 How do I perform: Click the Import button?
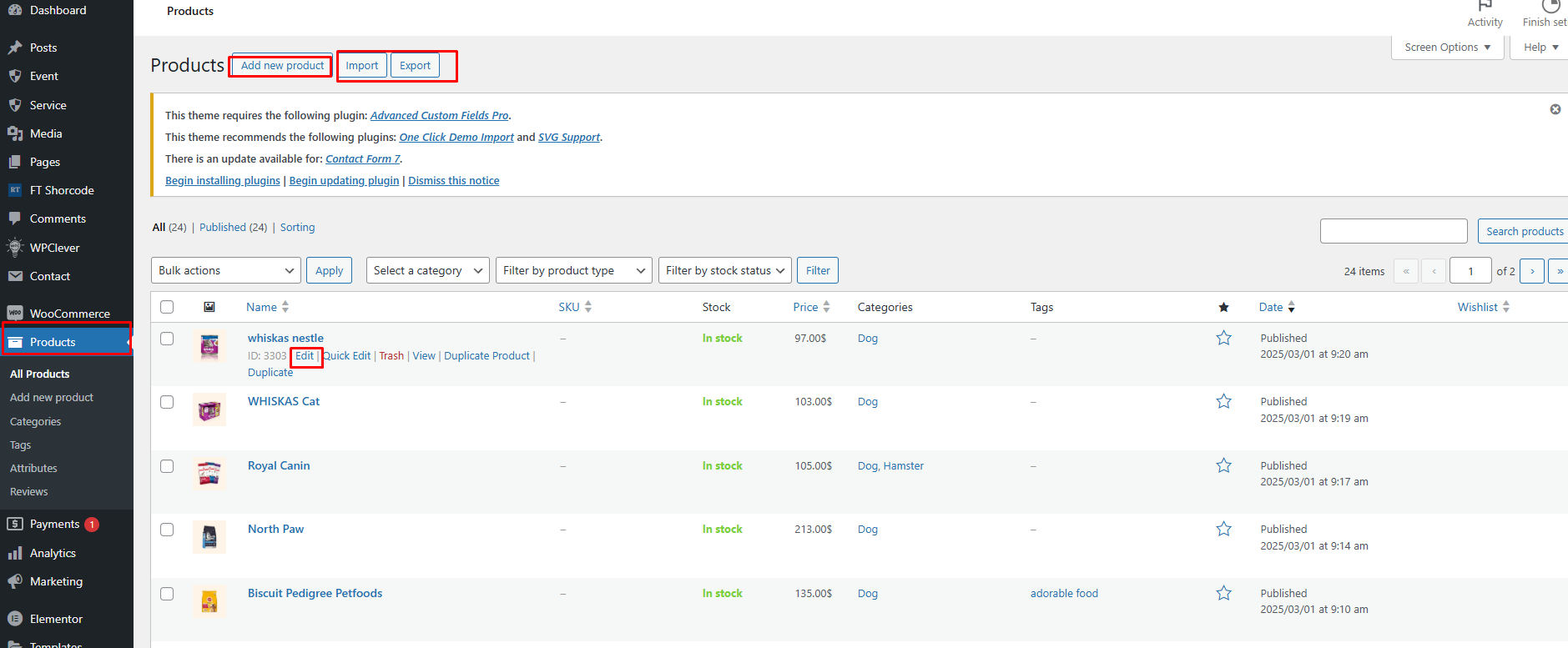click(362, 65)
